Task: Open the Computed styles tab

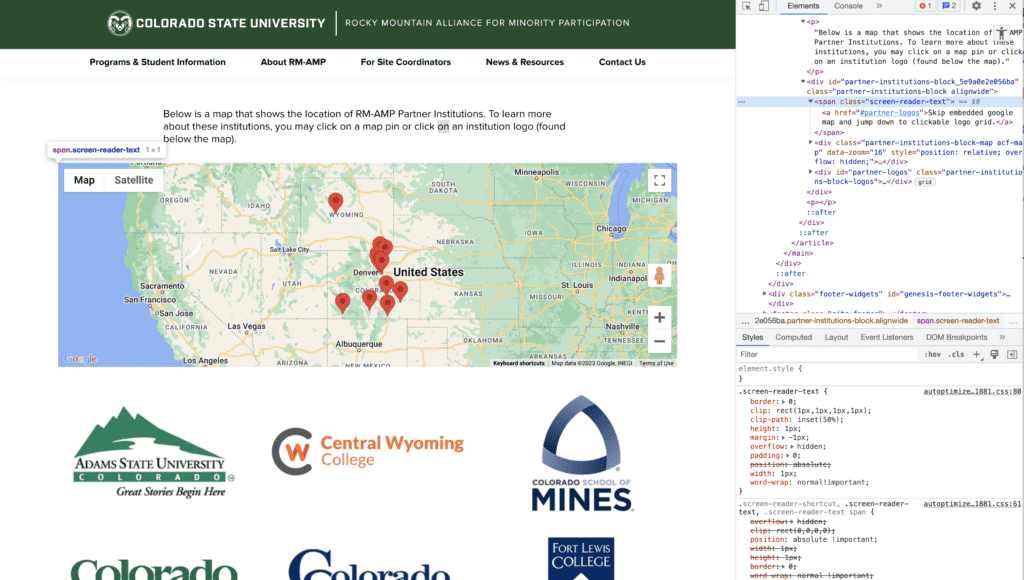Action: [x=794, y=337]
